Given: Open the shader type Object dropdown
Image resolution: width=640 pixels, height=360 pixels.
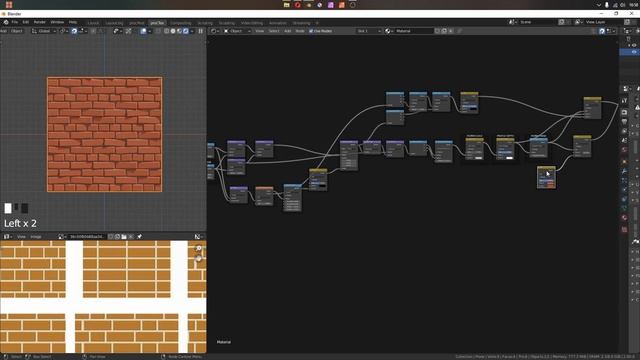Looking at the screenshot, I should (x=237, y=31).
